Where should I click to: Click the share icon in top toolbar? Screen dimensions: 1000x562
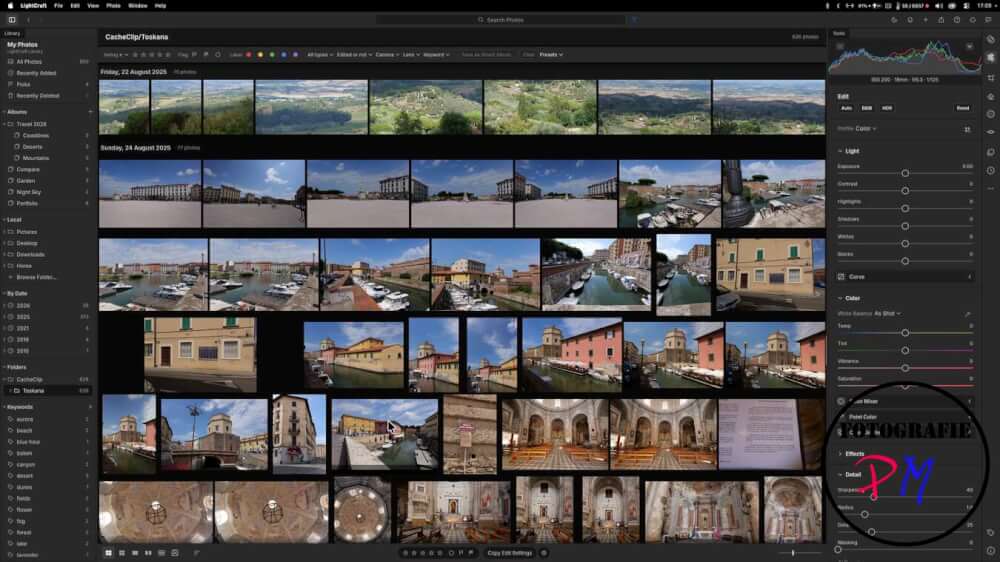941,20
